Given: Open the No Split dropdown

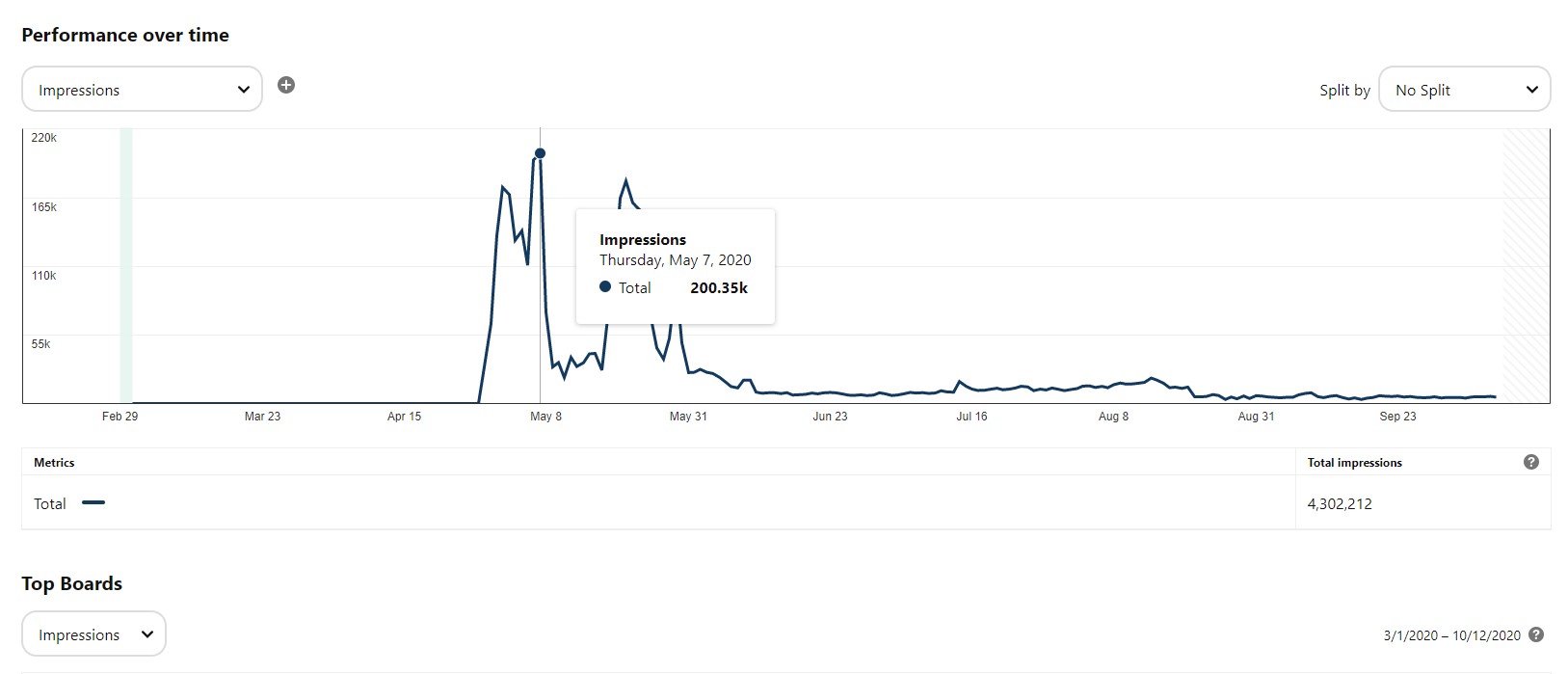Looking at the screenshot, I should pos(1464,89).
